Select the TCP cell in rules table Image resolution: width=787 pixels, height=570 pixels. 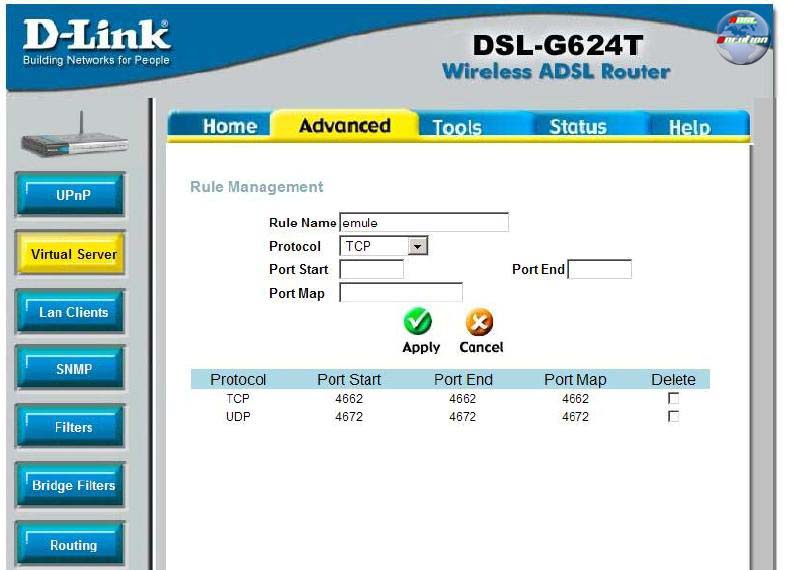(238, 398)
